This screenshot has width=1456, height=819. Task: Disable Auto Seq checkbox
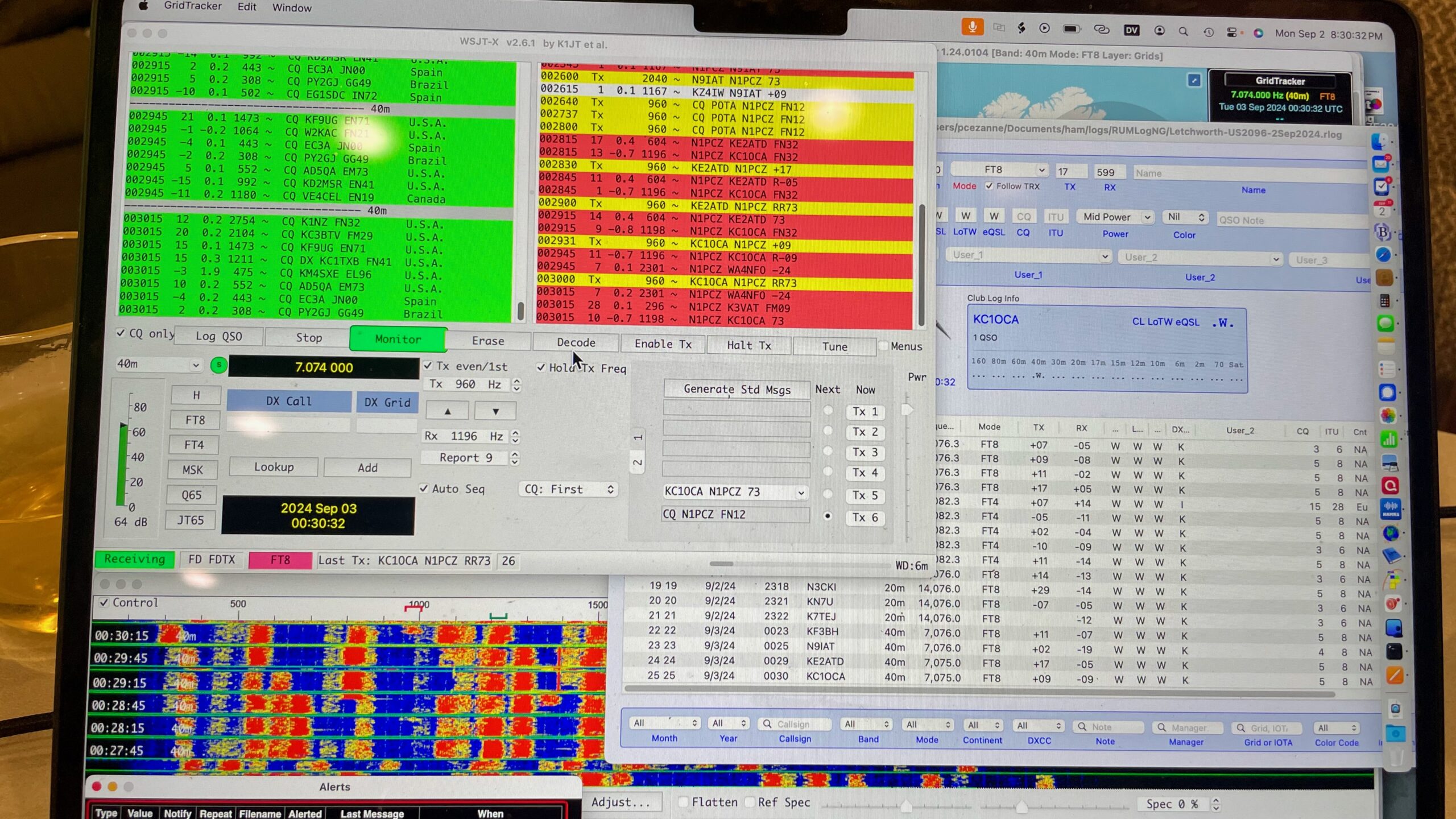click(x=424, y=488)
